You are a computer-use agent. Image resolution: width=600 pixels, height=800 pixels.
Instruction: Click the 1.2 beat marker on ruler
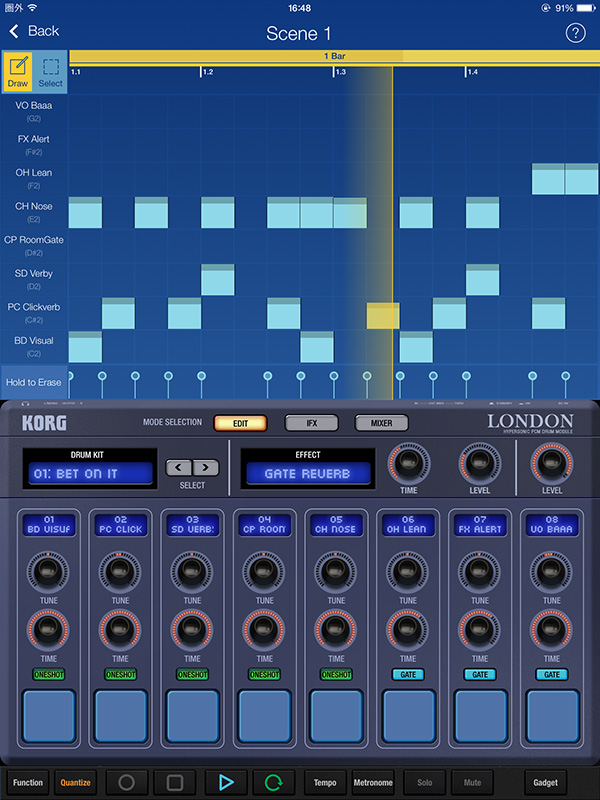pyautogui.click(x=207, y=72)
